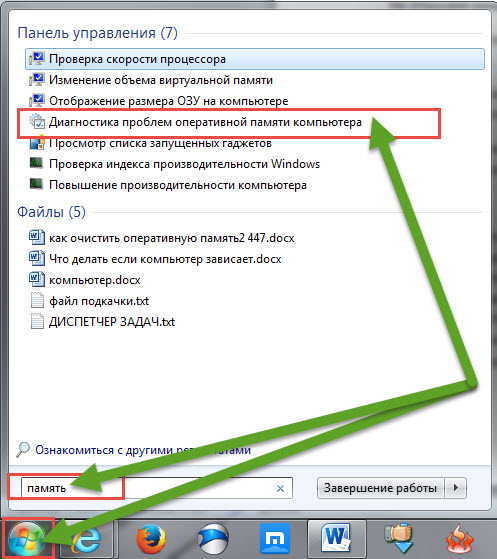
Task: Open the blue globe browser taskbar icon
Action: (x=213, y=540)
